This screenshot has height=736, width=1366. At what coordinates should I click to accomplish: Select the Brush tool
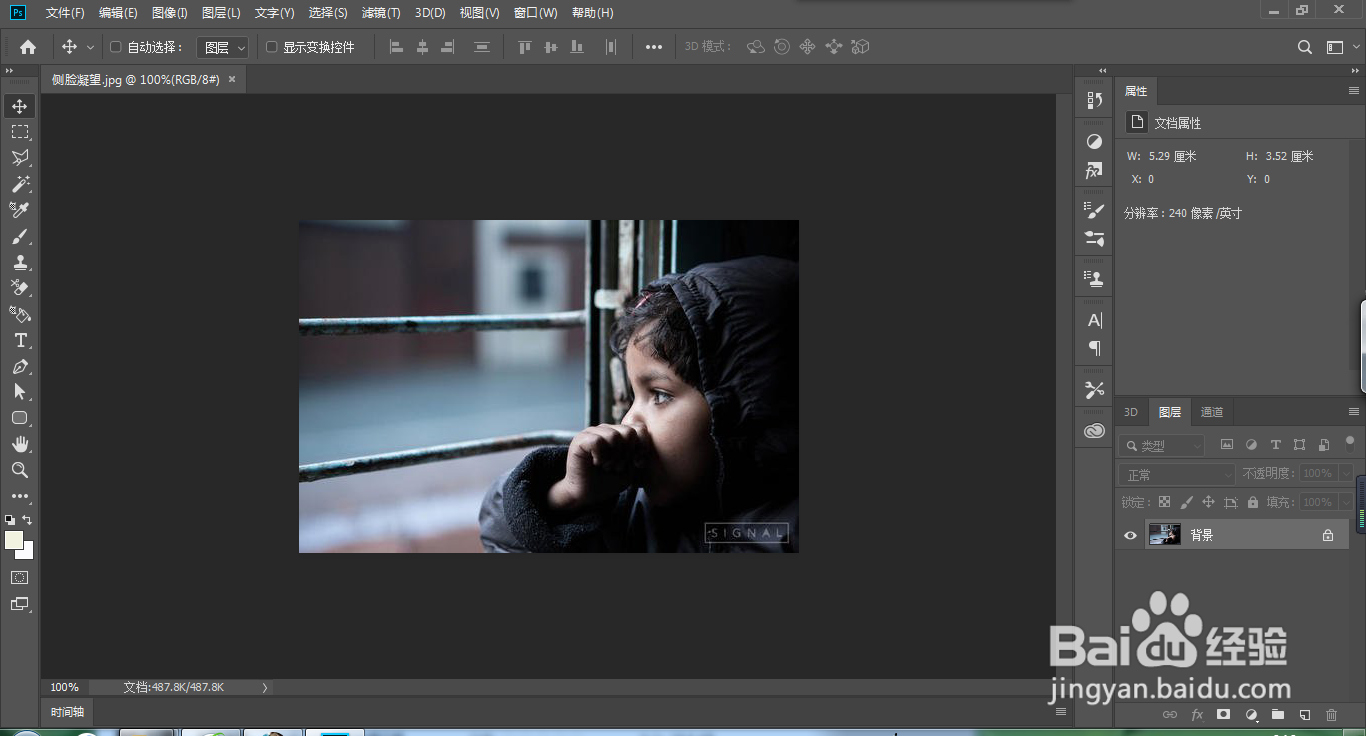20,236
